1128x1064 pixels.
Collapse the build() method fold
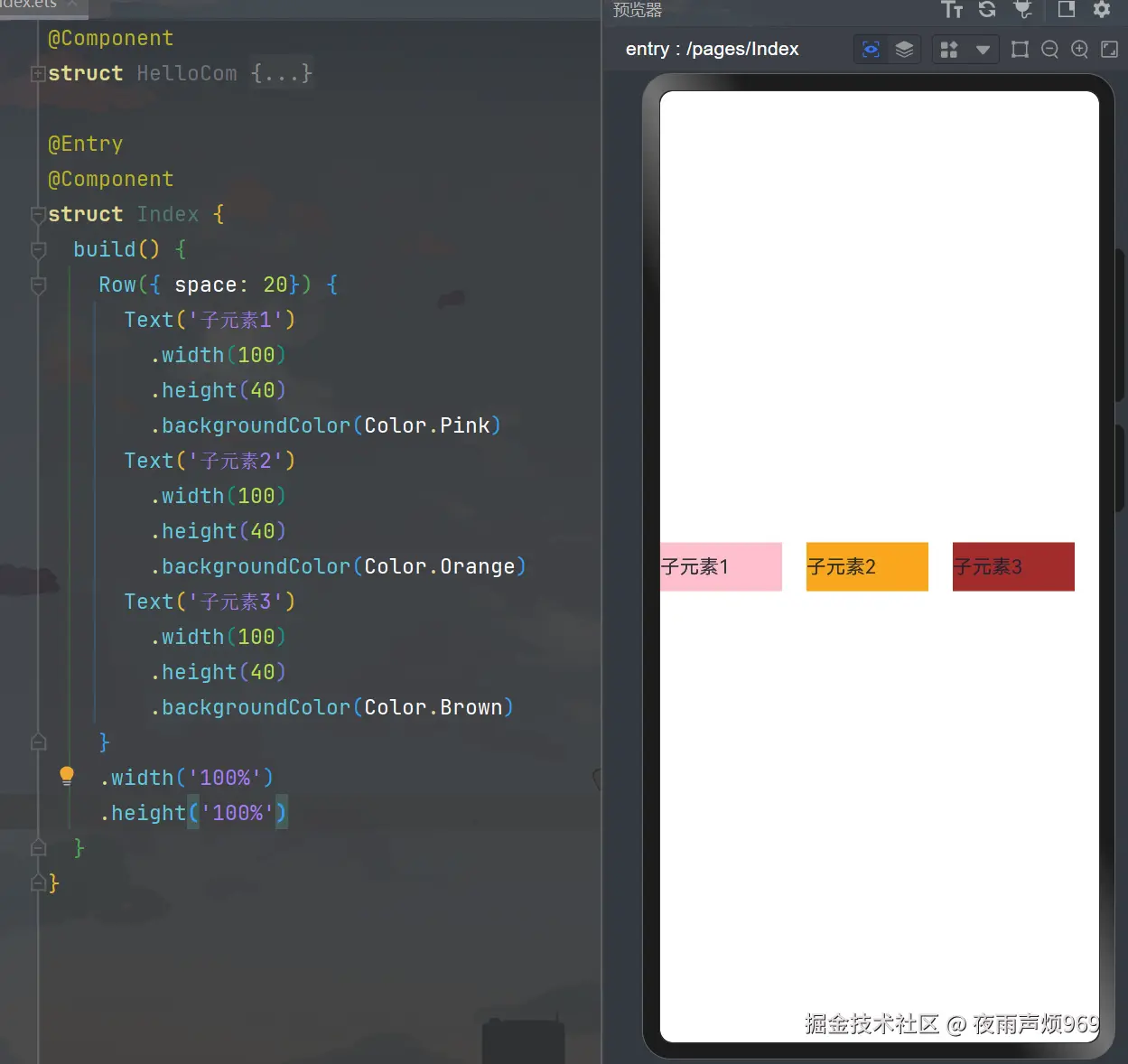pyautogui.click(x=38, y=250)
